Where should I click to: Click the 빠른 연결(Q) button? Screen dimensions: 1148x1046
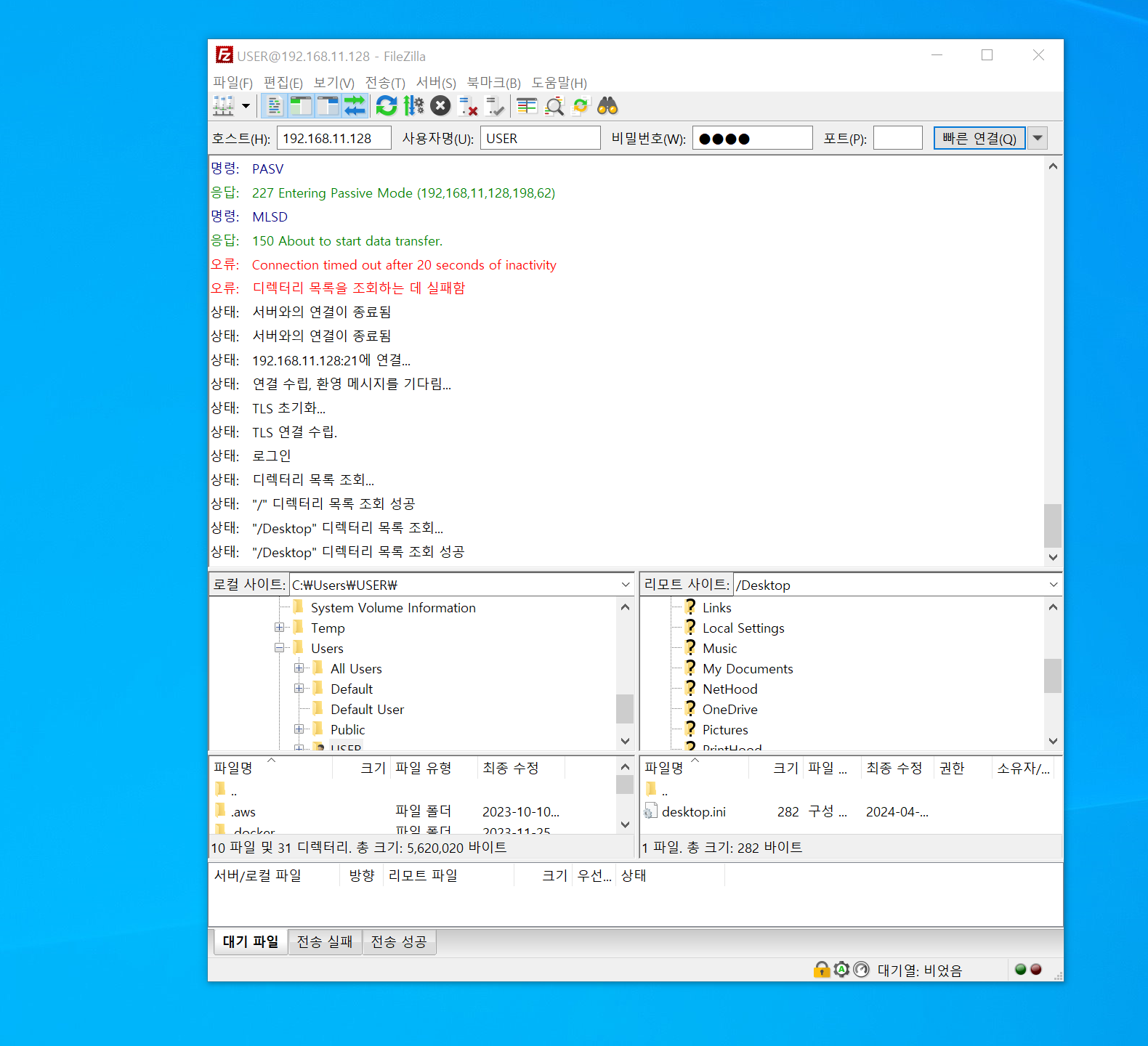[x=979, y=138]
